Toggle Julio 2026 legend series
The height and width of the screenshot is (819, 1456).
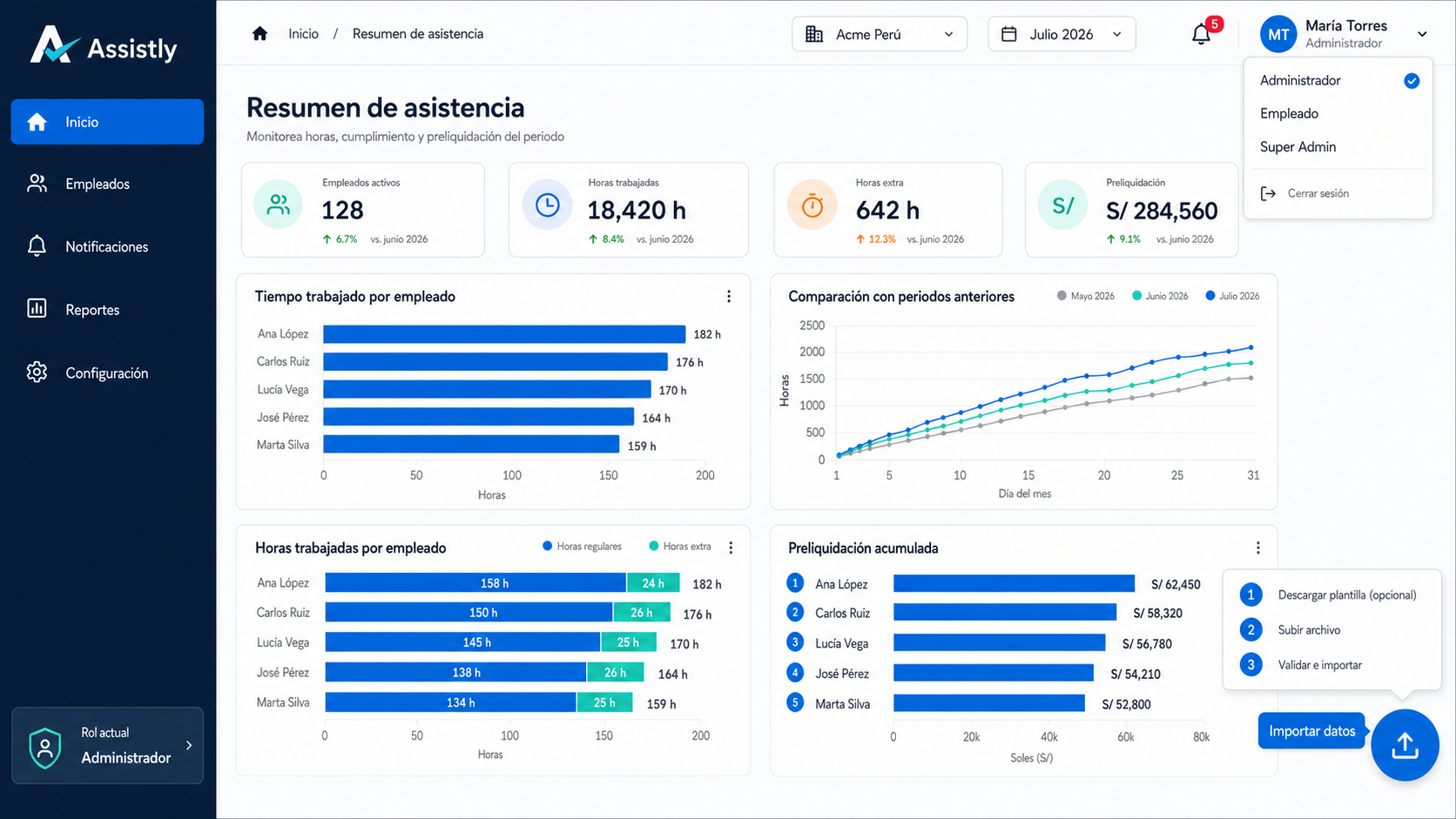pos(1232,296)
